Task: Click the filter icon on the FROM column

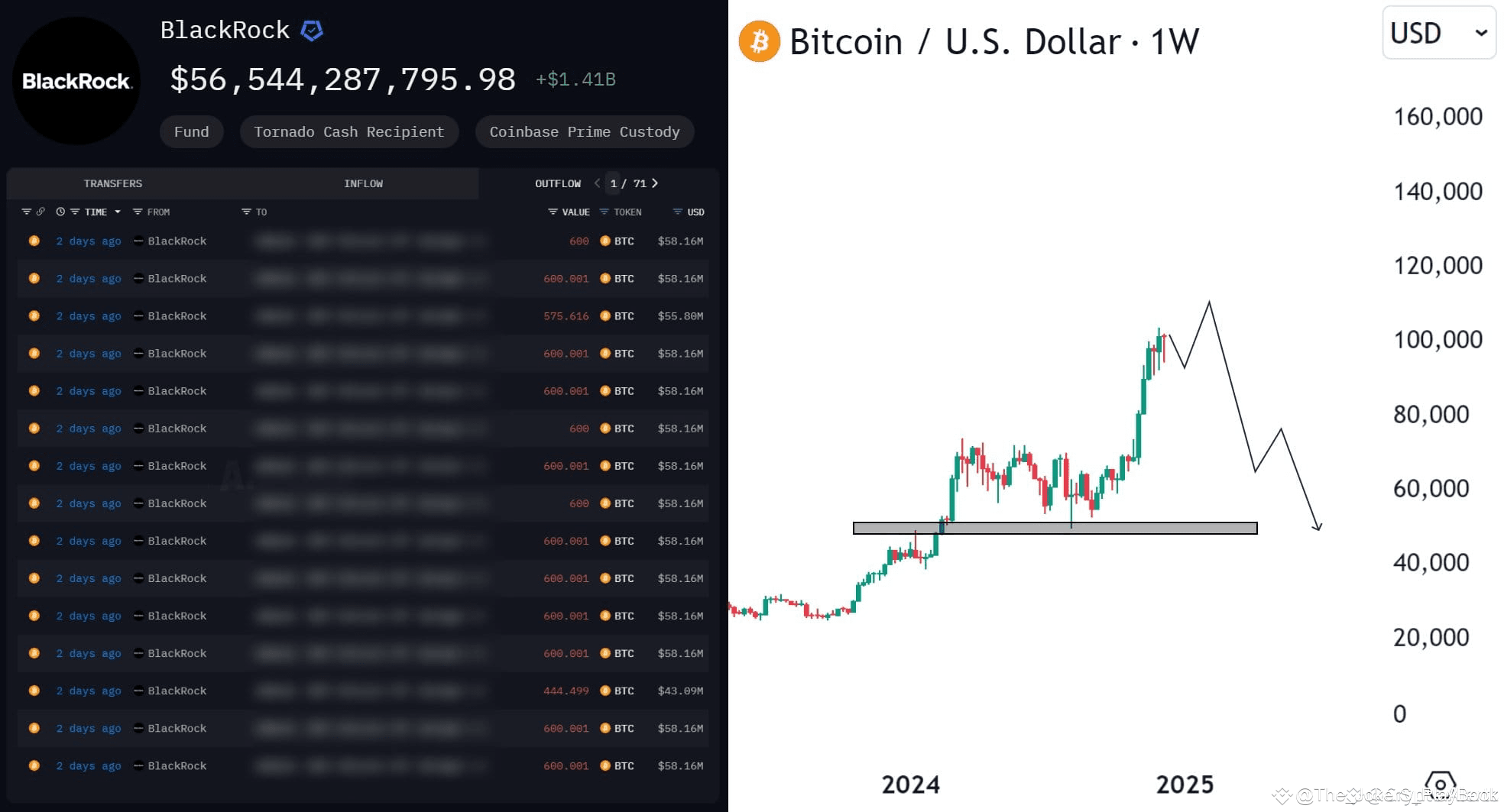Action: click(136, 212)
